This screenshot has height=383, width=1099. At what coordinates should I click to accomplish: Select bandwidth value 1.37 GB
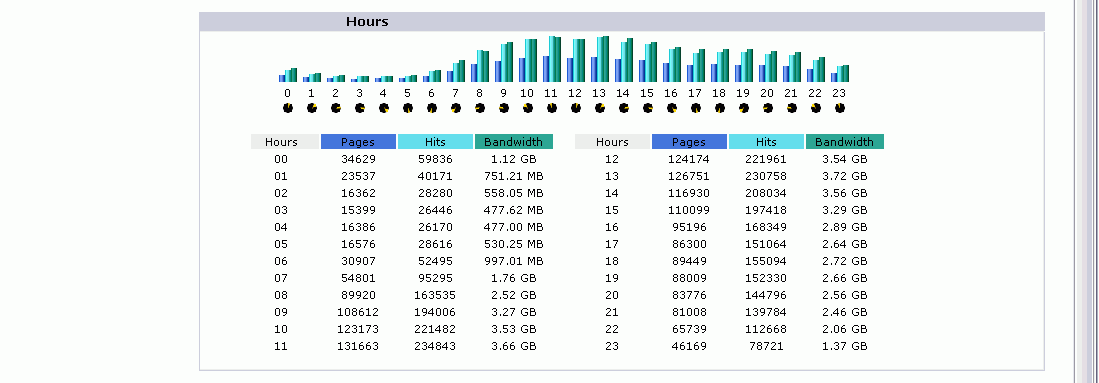click(x=845, y=346)
